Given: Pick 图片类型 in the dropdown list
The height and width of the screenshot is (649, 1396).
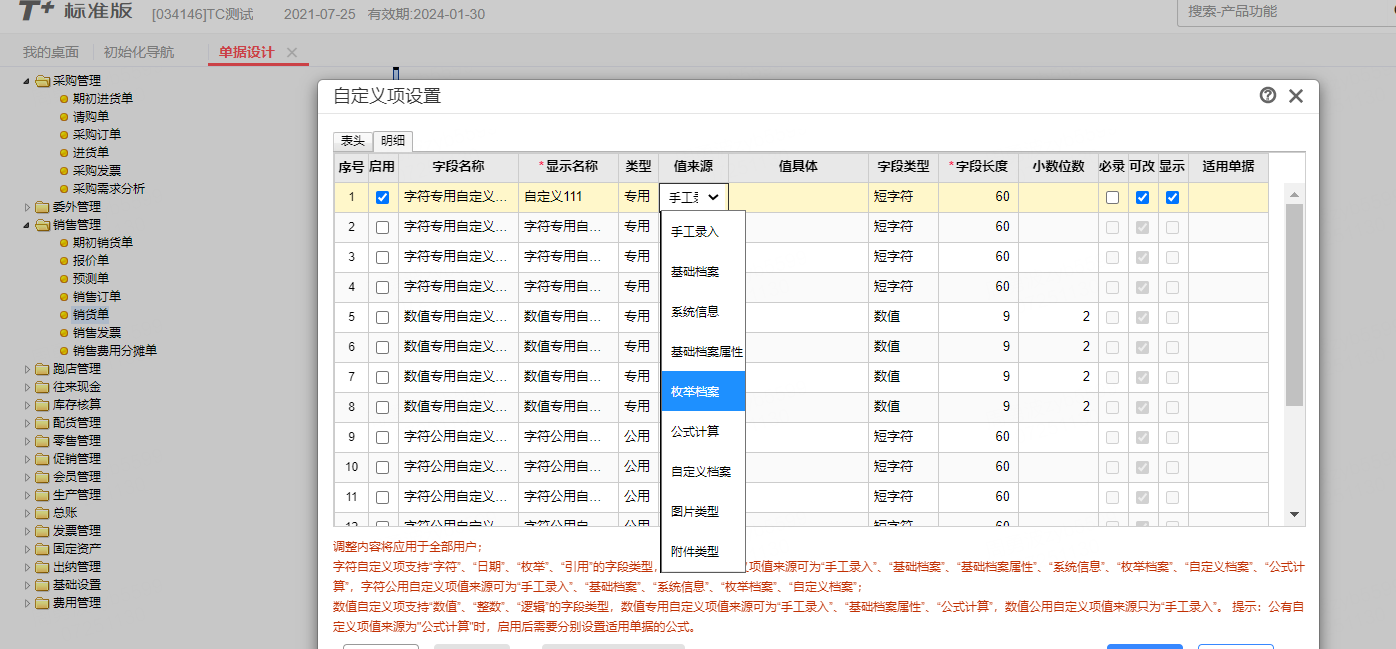Looking at the screenshot, I should pyautogui.click(x=703, y=511).
